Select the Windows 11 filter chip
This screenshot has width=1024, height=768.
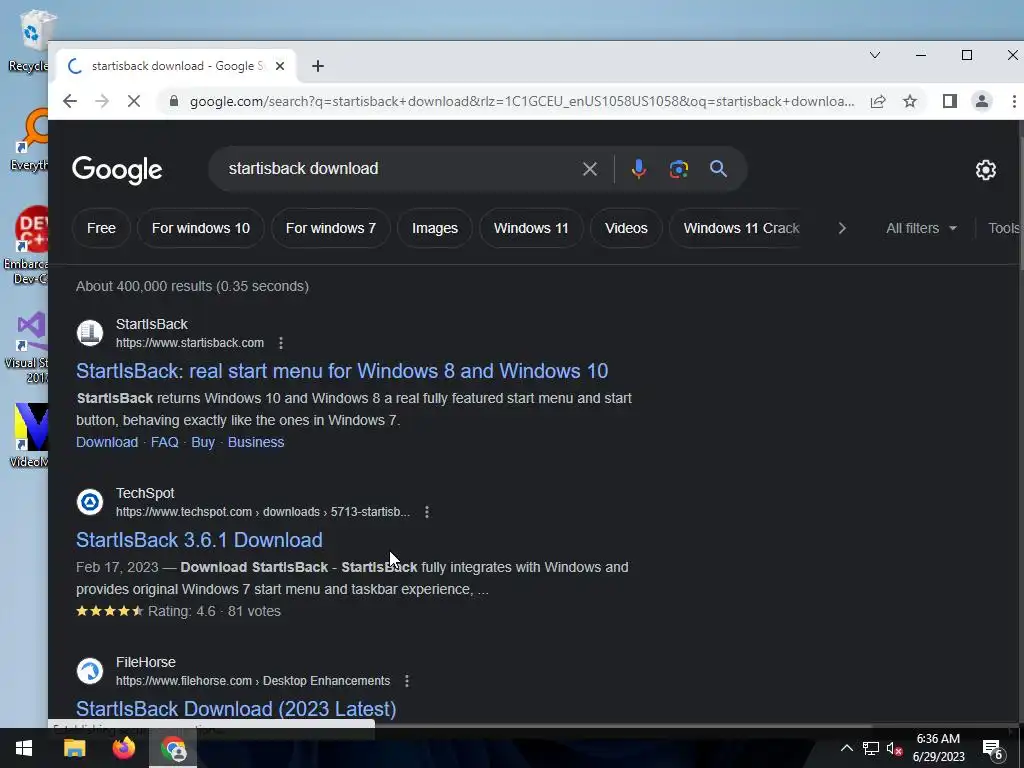[x=531, y=228]
